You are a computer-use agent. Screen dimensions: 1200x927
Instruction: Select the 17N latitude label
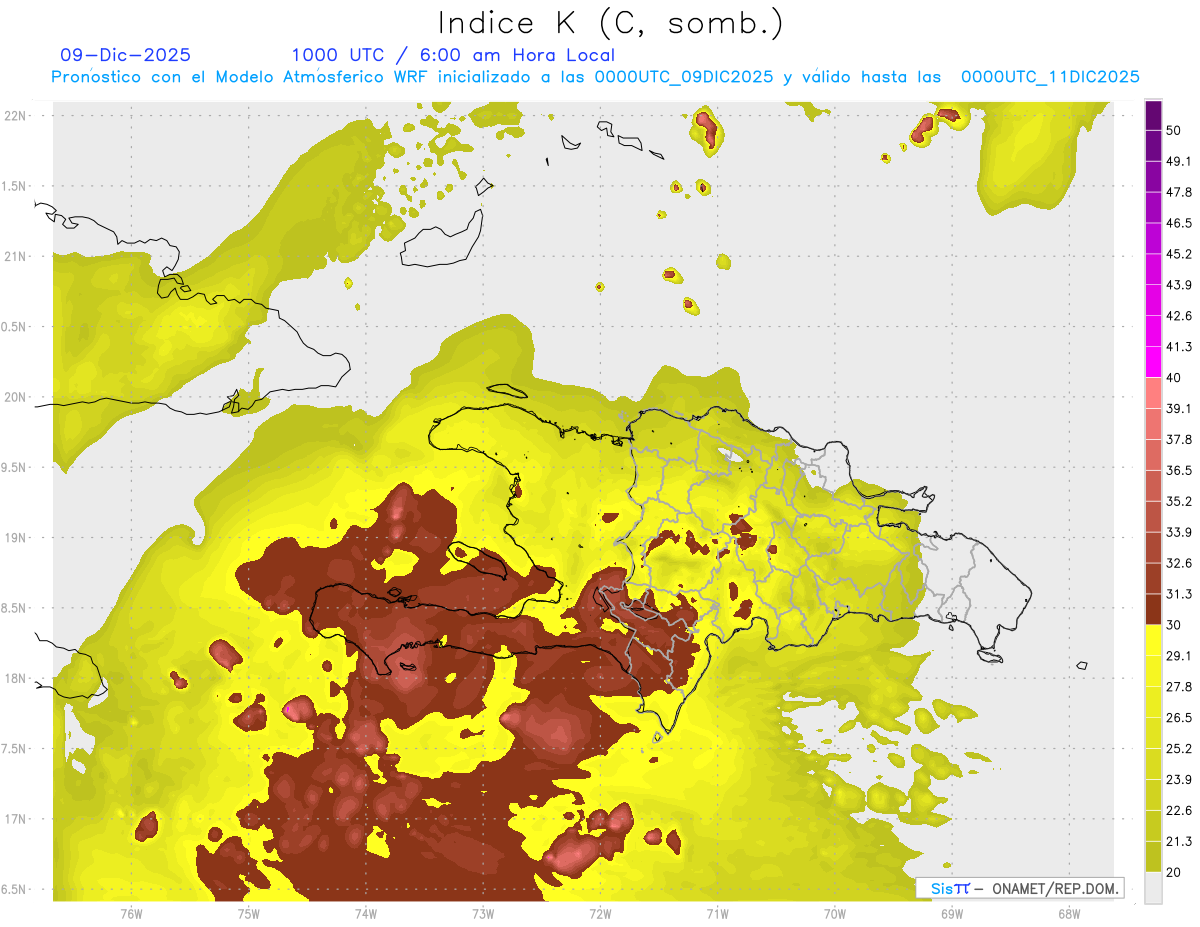tap(17, 819)
